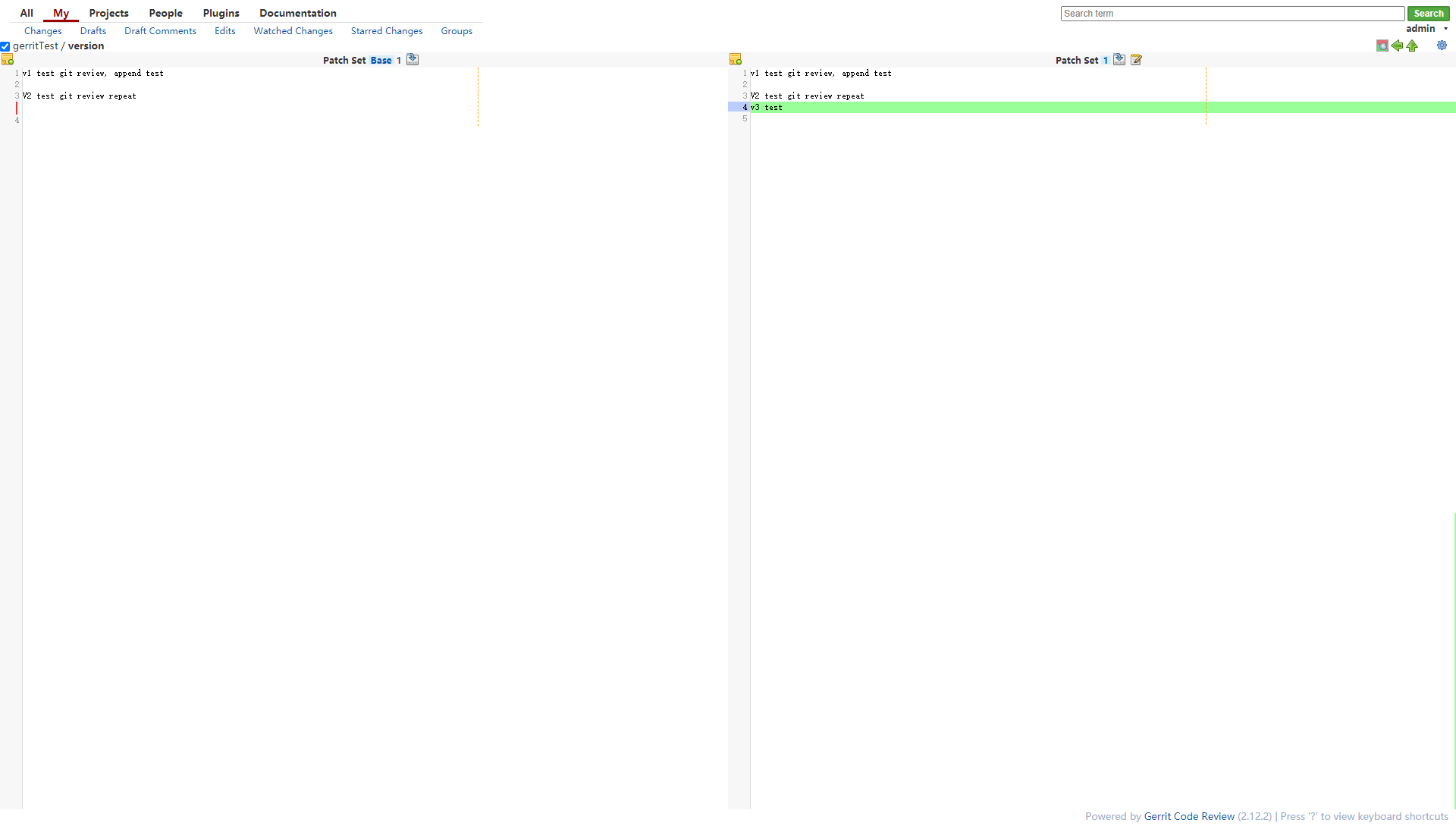The width and height of the screenshot is (1456, 826).
Task: Focus the Search term input field
Action: tap(1232, 14)
